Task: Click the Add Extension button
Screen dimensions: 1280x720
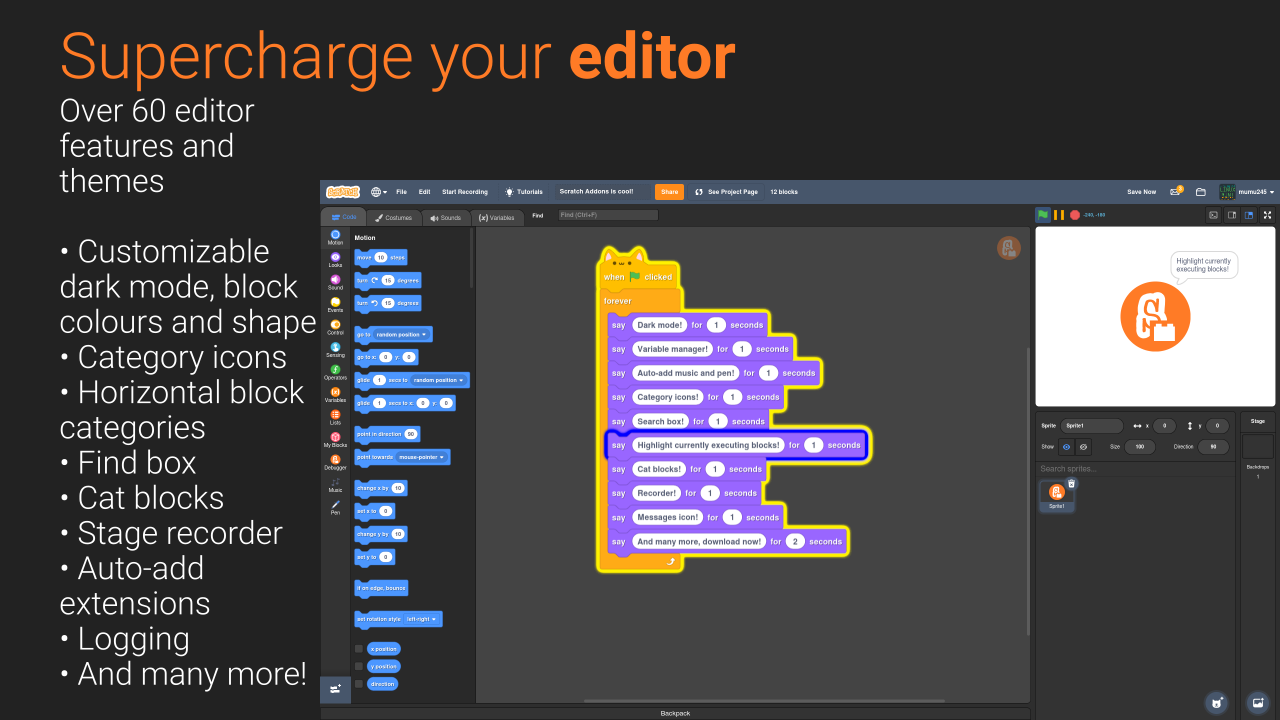Action: pos(335,689)
